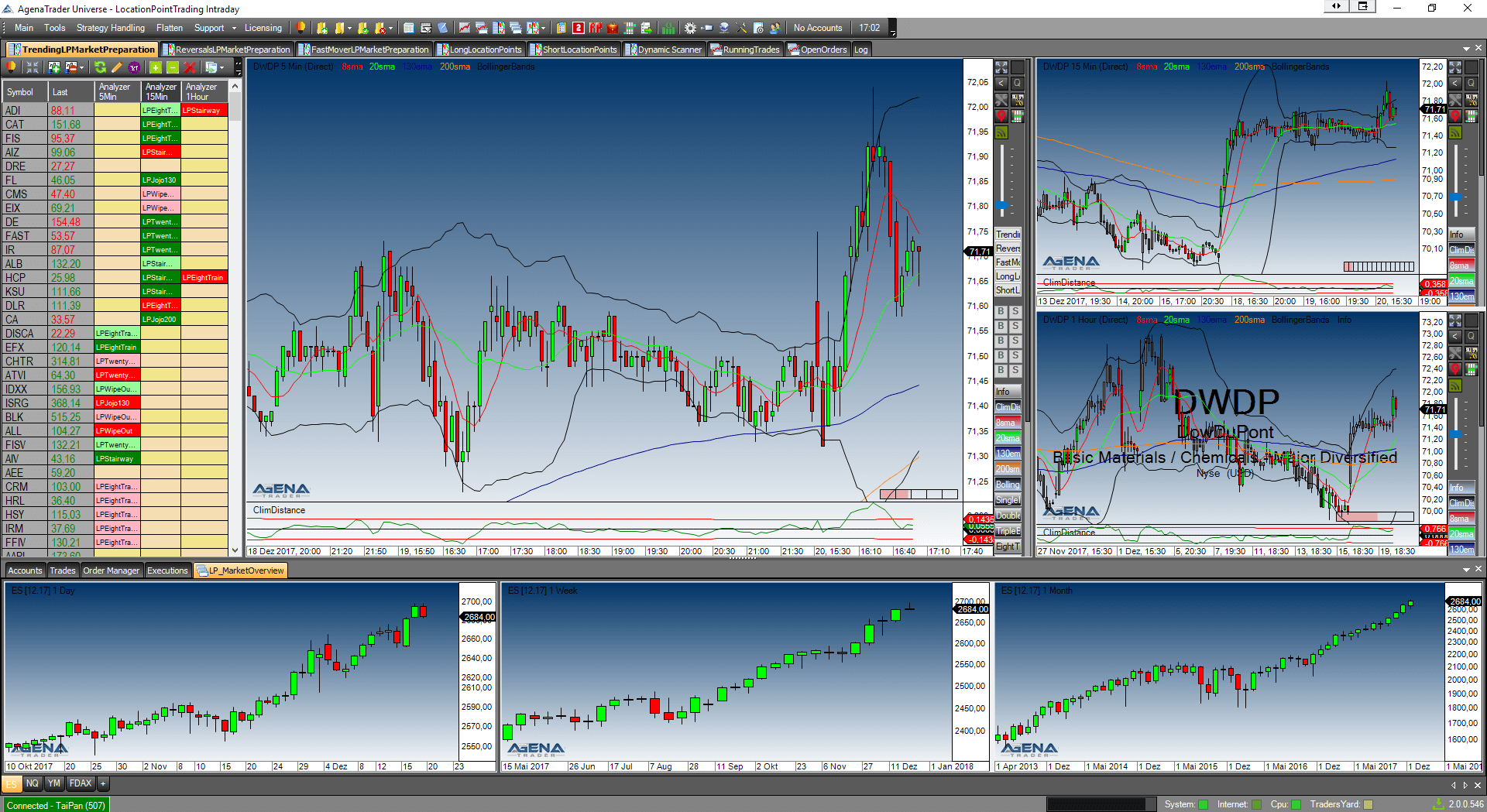Image resolution: width=1487 pixels, height=812 pixels.
Task: Select the CAT row in symbol list
Action: click(115, 125)
